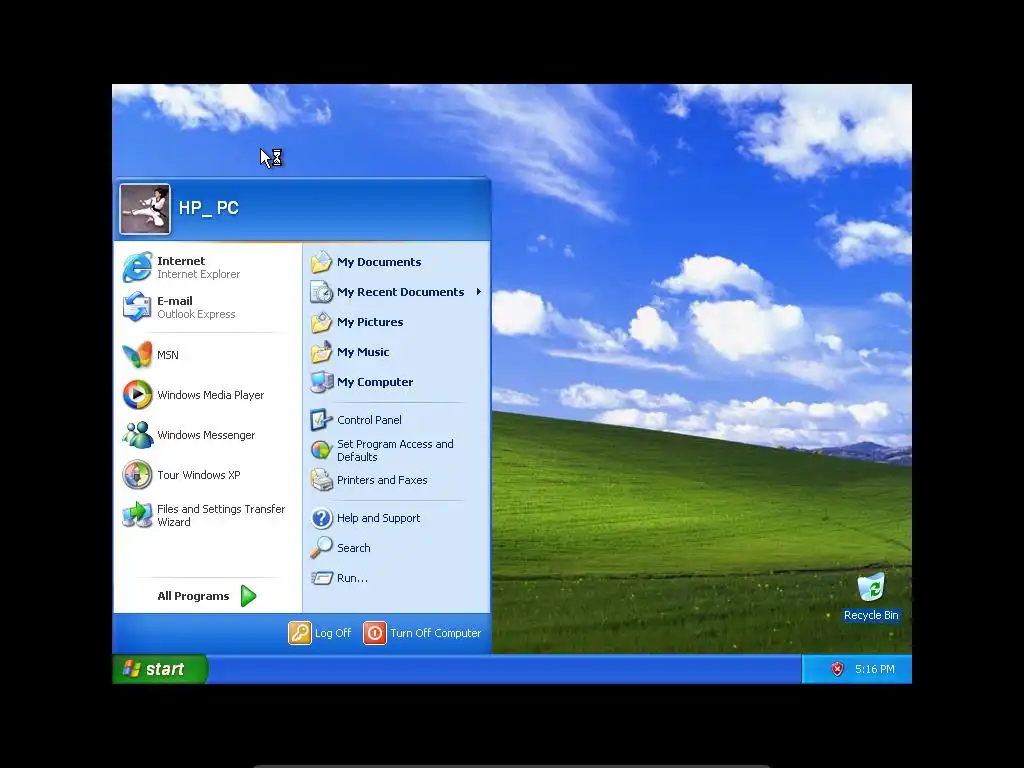Choose Windows Media Player text entry
The width and height of the screenshot is (1024, 768).
click(210, 395)
